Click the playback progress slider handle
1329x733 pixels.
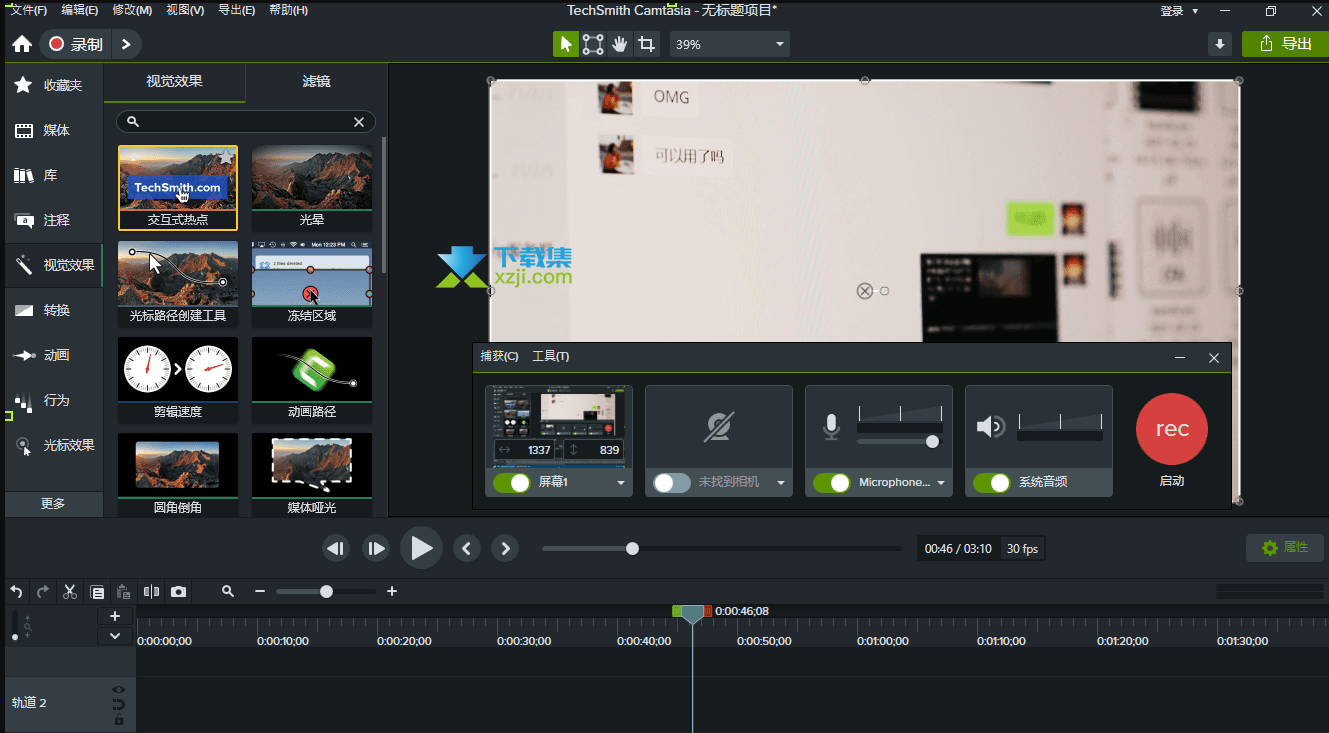point(632,548)
